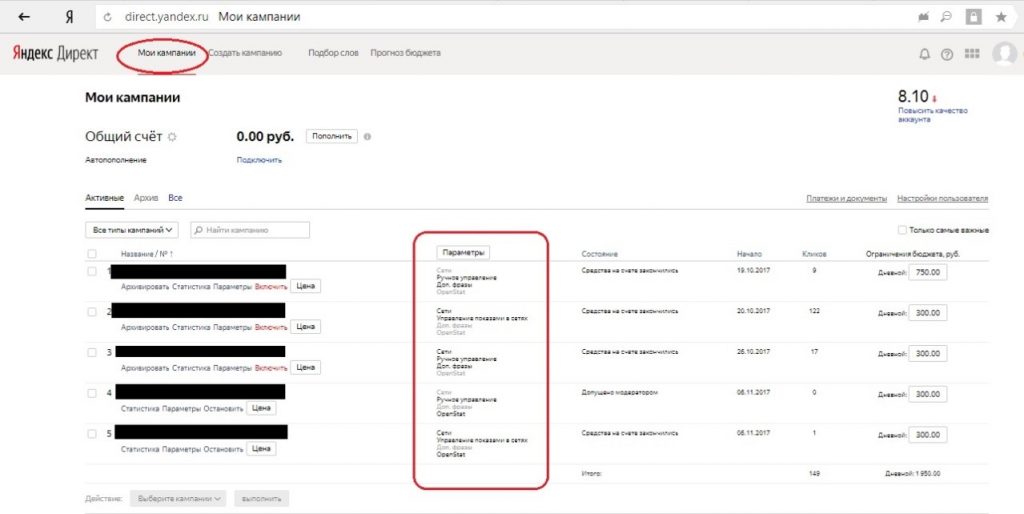1024x514 pixels.
Task: Click the 8.10 account quality score
Action: 913,96
